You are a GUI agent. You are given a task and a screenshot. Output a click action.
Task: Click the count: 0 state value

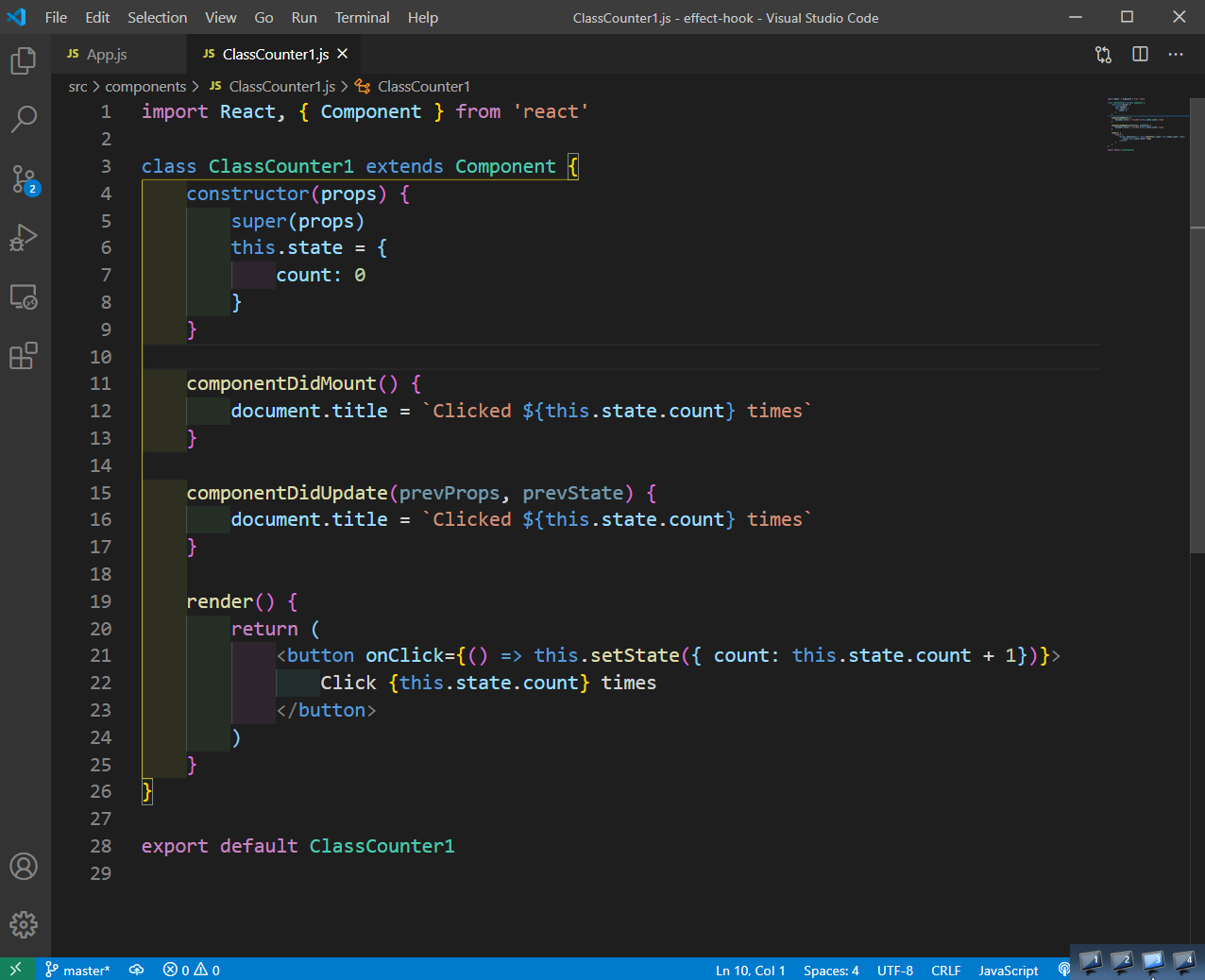[x=320, y=275]
